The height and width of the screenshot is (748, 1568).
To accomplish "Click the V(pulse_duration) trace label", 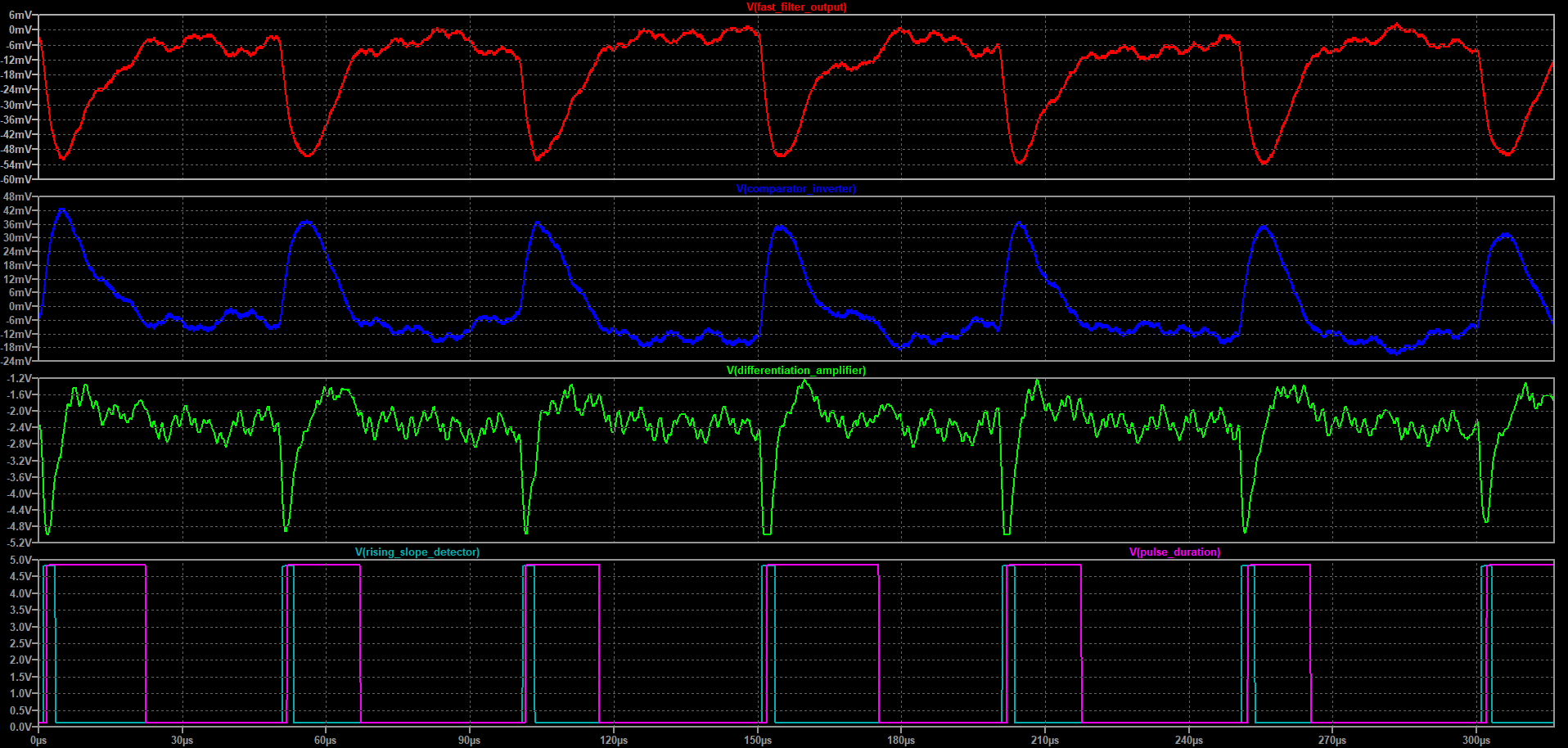I will pyautogui.click(x=1175, y=552).
